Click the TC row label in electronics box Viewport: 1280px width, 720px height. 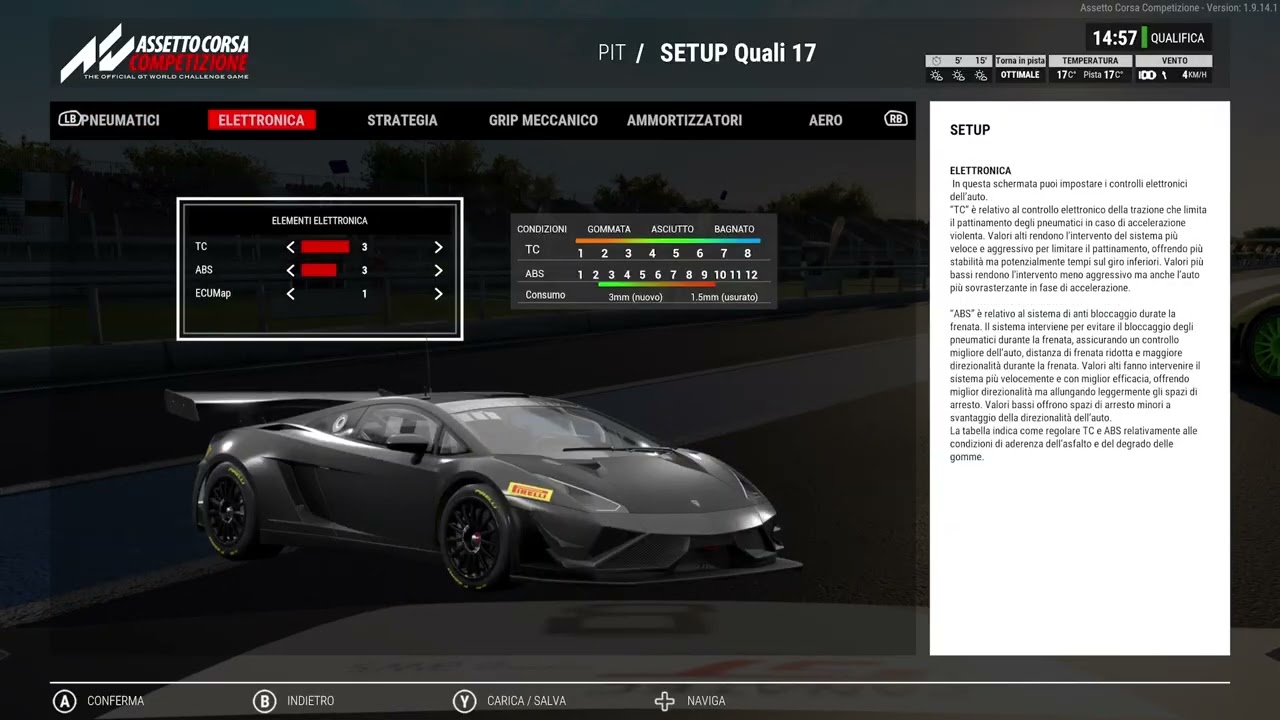(x=201, y=247)
